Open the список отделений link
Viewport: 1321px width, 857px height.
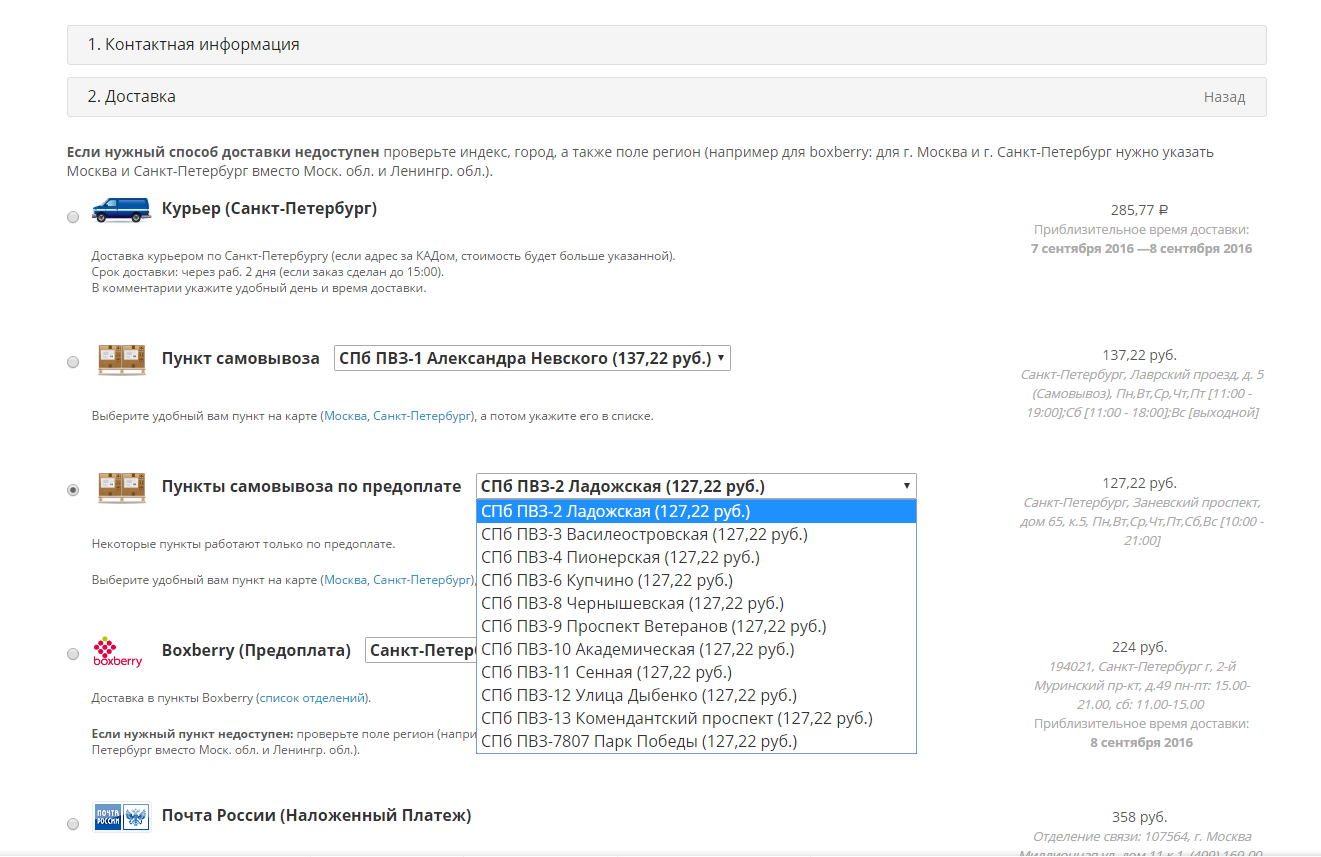[x=312, y=698]
